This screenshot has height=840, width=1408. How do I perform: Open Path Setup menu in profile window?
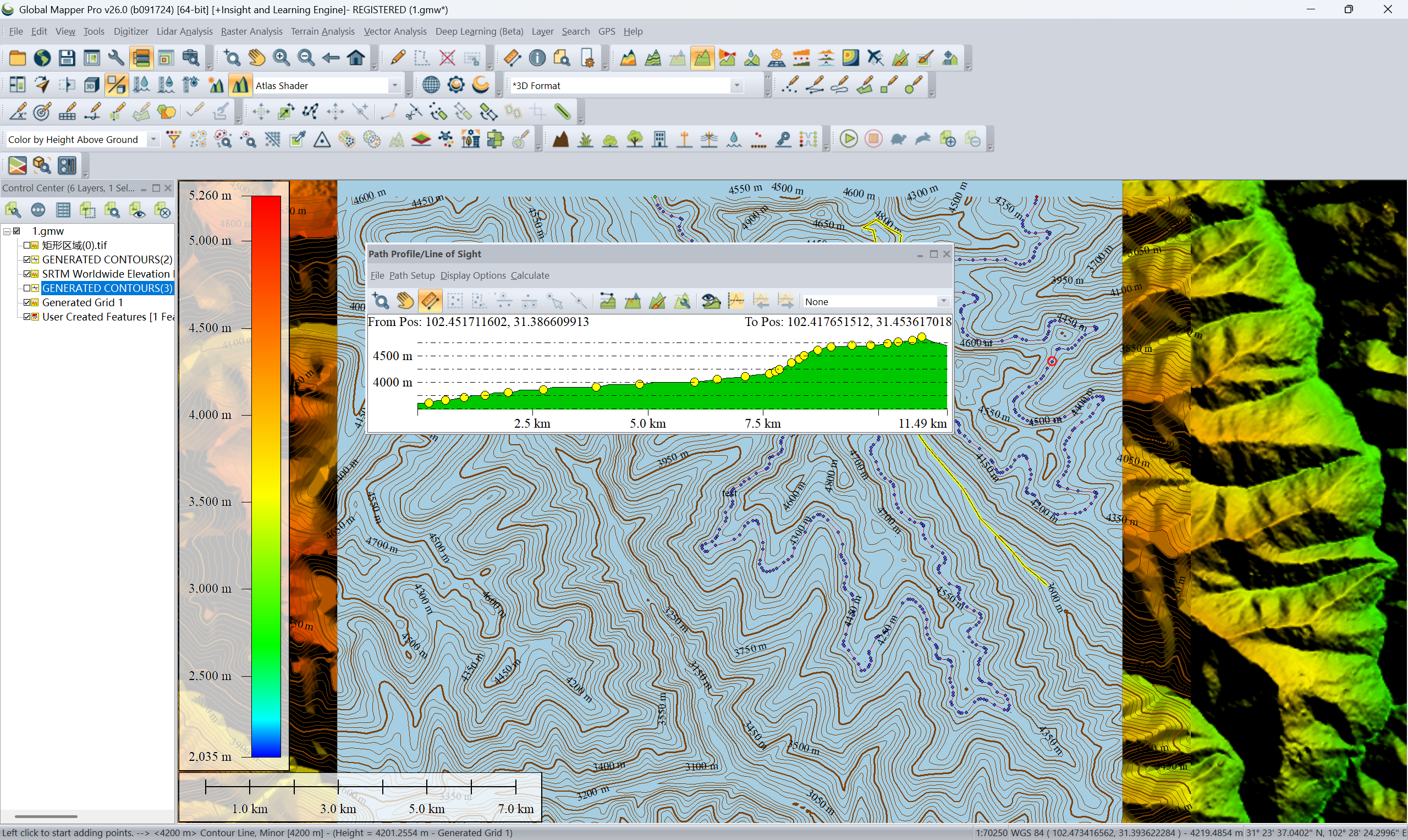[411, 275]
